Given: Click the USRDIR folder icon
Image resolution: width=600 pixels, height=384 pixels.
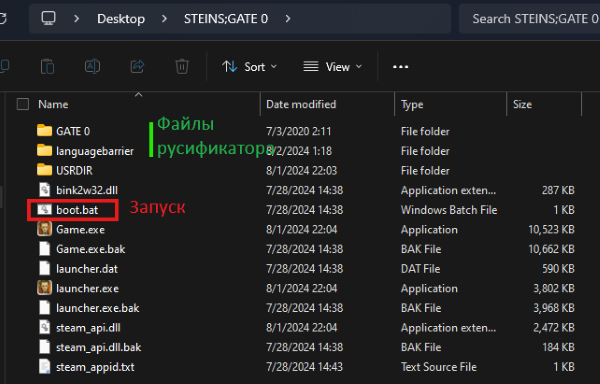Looking at the screenshot, I should coord(44,170).
